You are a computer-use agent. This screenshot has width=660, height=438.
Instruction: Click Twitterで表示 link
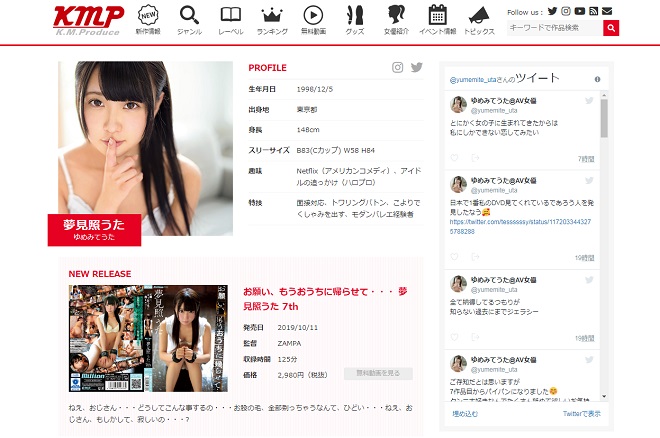582,414
